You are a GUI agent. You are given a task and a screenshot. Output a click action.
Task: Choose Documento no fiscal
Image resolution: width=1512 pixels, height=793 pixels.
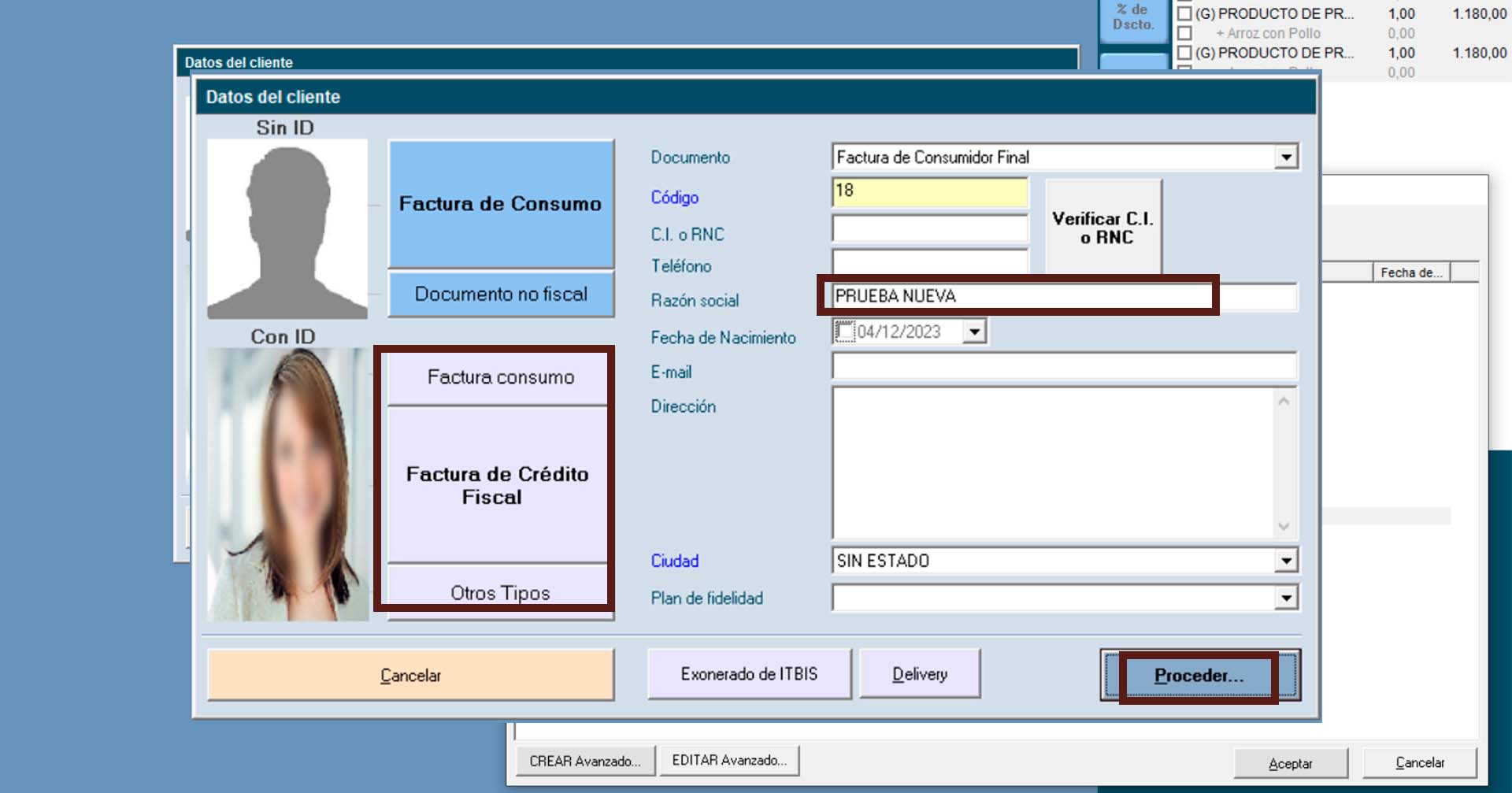click(500, 295)
